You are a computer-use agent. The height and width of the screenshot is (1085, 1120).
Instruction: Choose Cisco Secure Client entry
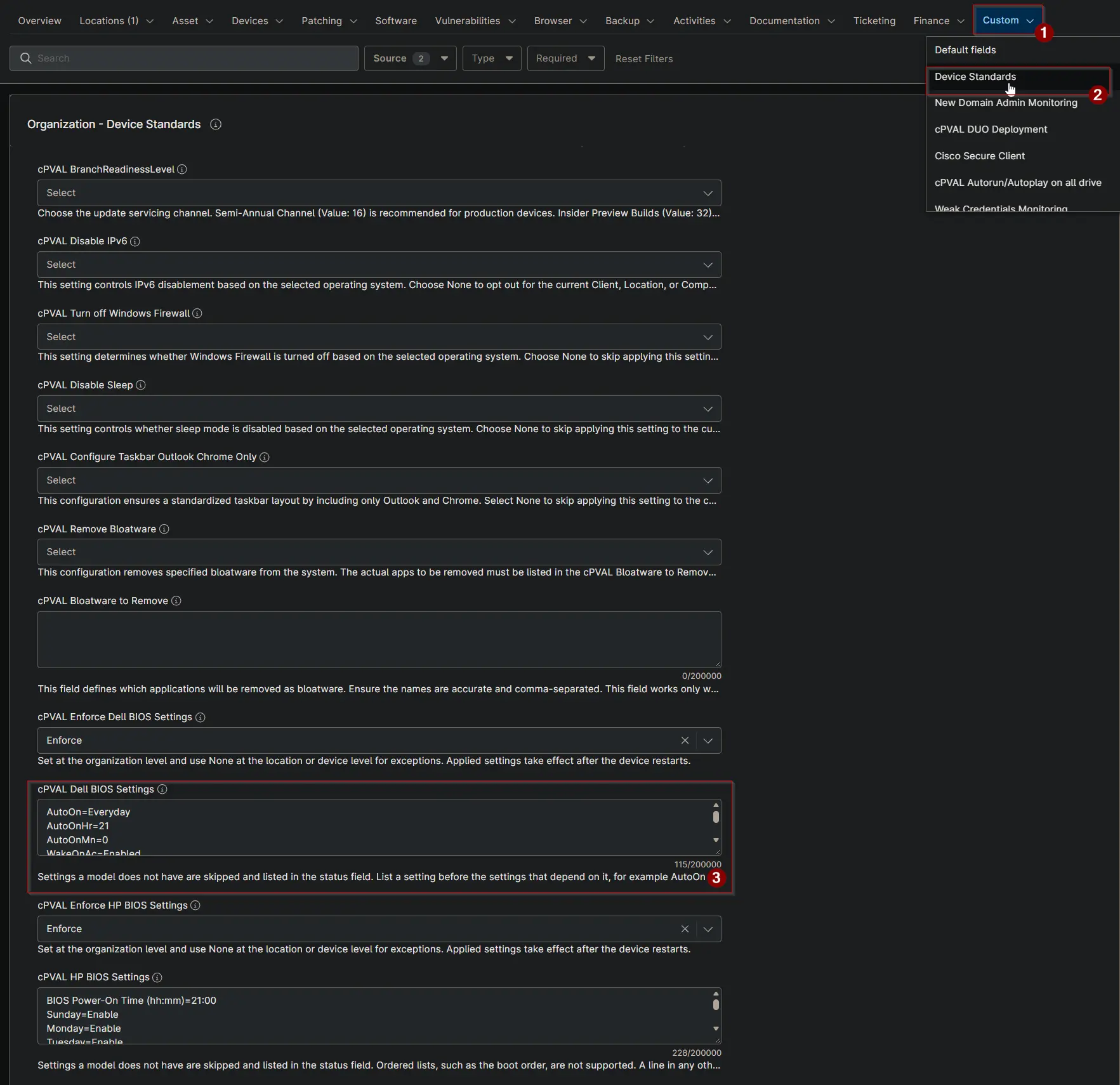coord(979,156)
